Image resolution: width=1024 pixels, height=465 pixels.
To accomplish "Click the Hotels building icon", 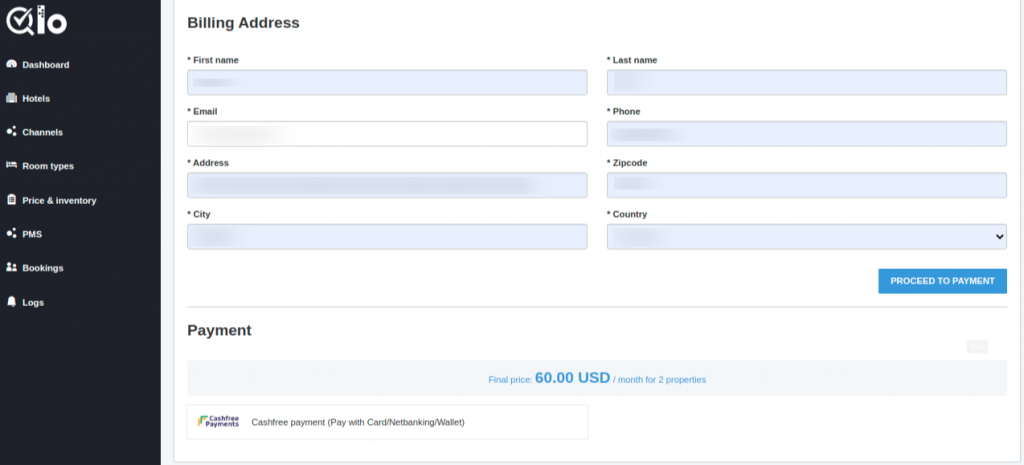I will point(11,98).
